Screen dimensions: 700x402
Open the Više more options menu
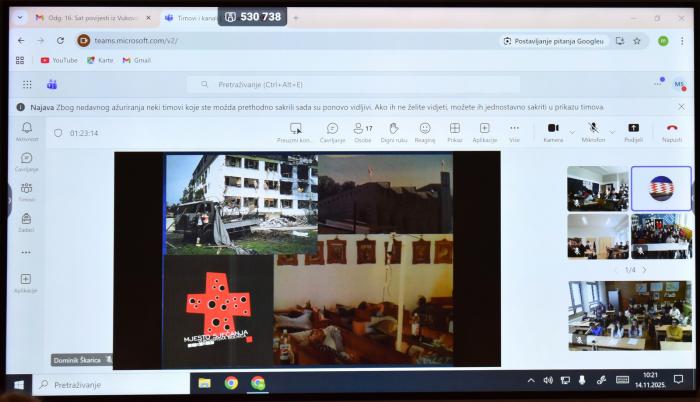tap(514, 129)
